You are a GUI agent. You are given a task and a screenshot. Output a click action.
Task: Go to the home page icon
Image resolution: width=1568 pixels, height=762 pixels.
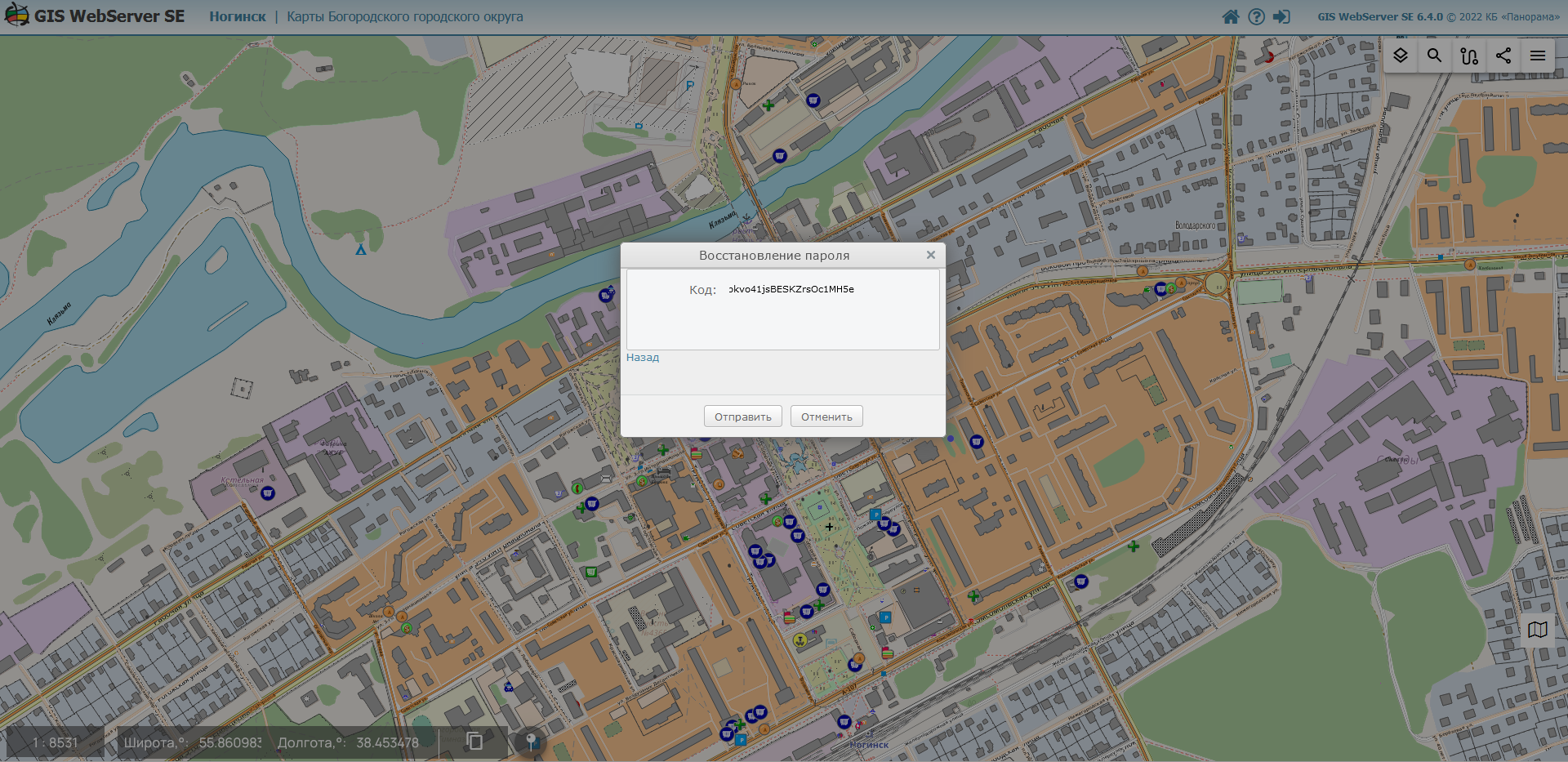(x=1231, y=16)
